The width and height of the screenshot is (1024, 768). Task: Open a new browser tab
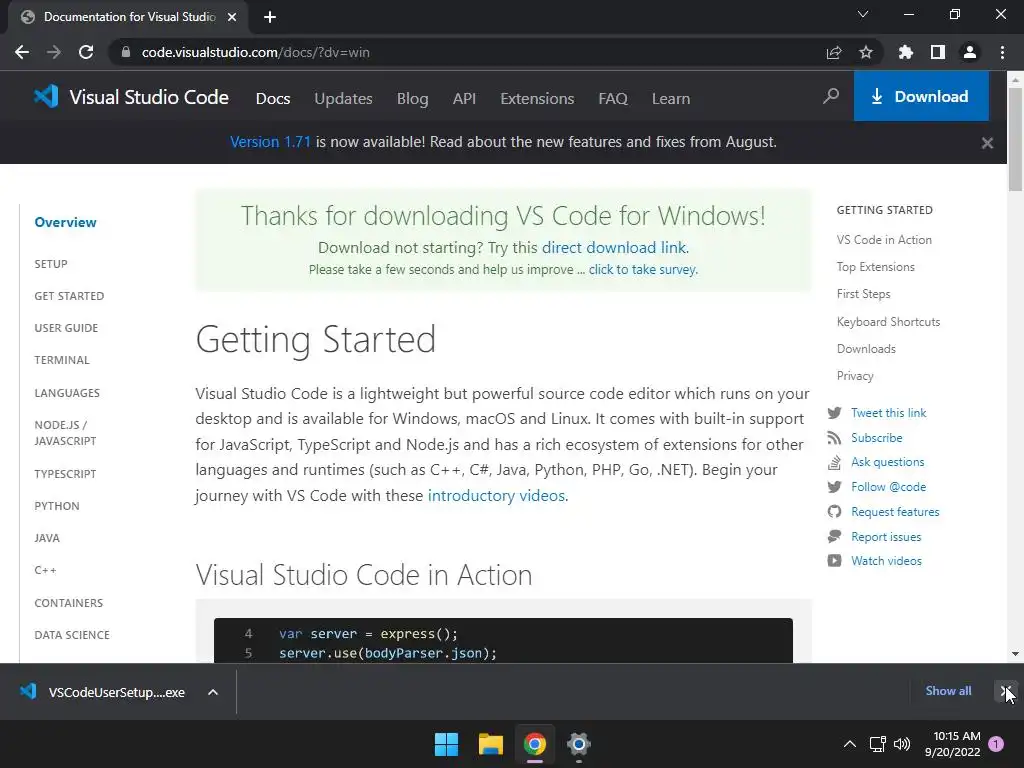click(270, 17)
